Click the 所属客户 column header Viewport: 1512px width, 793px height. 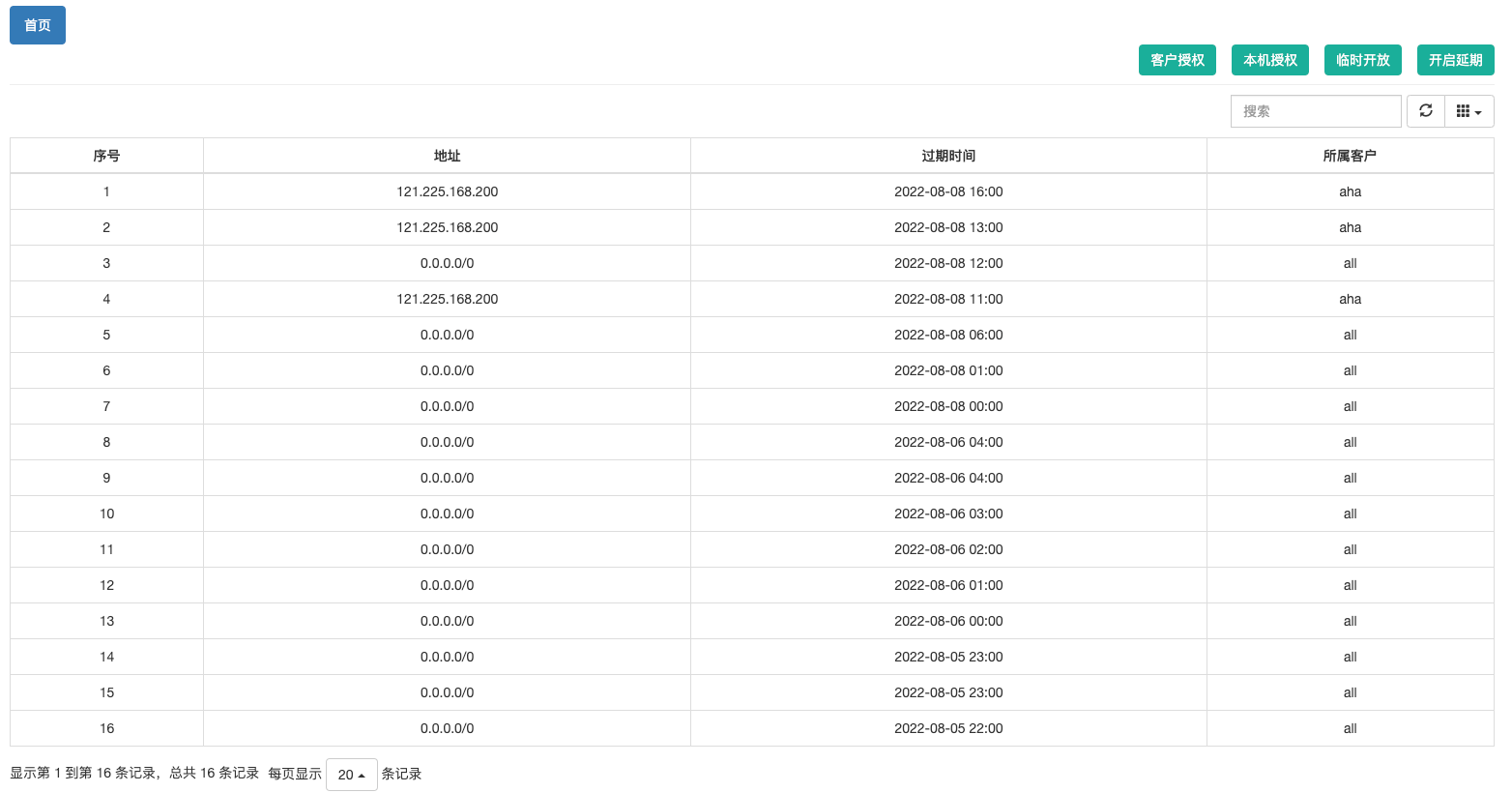1350,156
